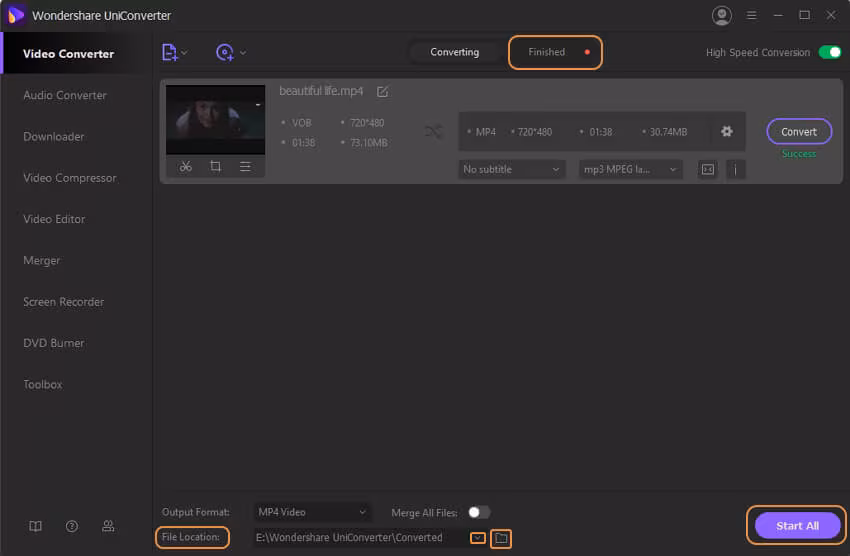
Task: Toggle High Speed Conversion switch
Action: pos(829,52)
